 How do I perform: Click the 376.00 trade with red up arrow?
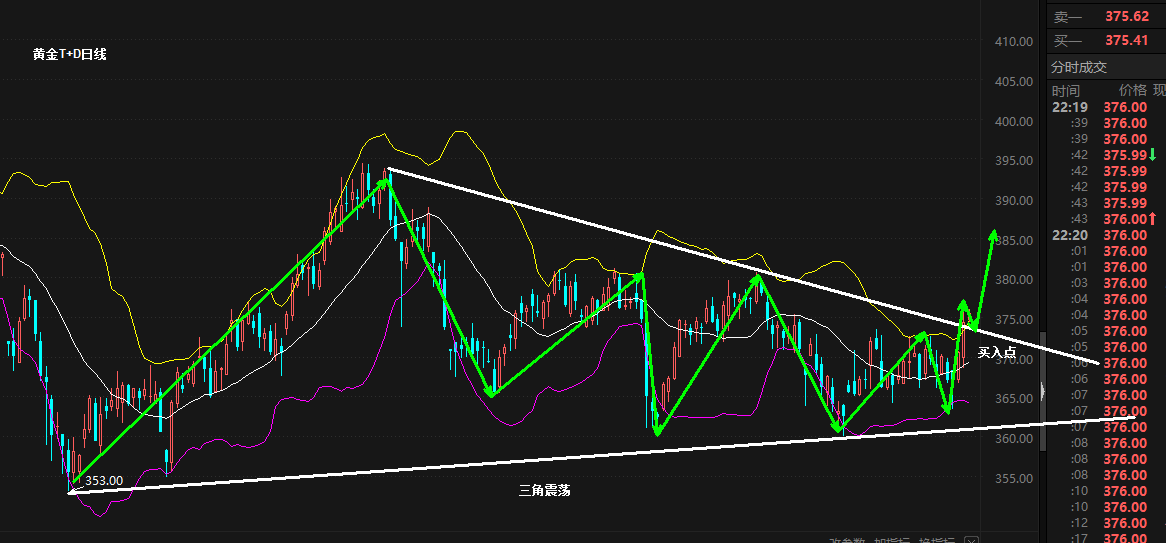[1106, 219]
